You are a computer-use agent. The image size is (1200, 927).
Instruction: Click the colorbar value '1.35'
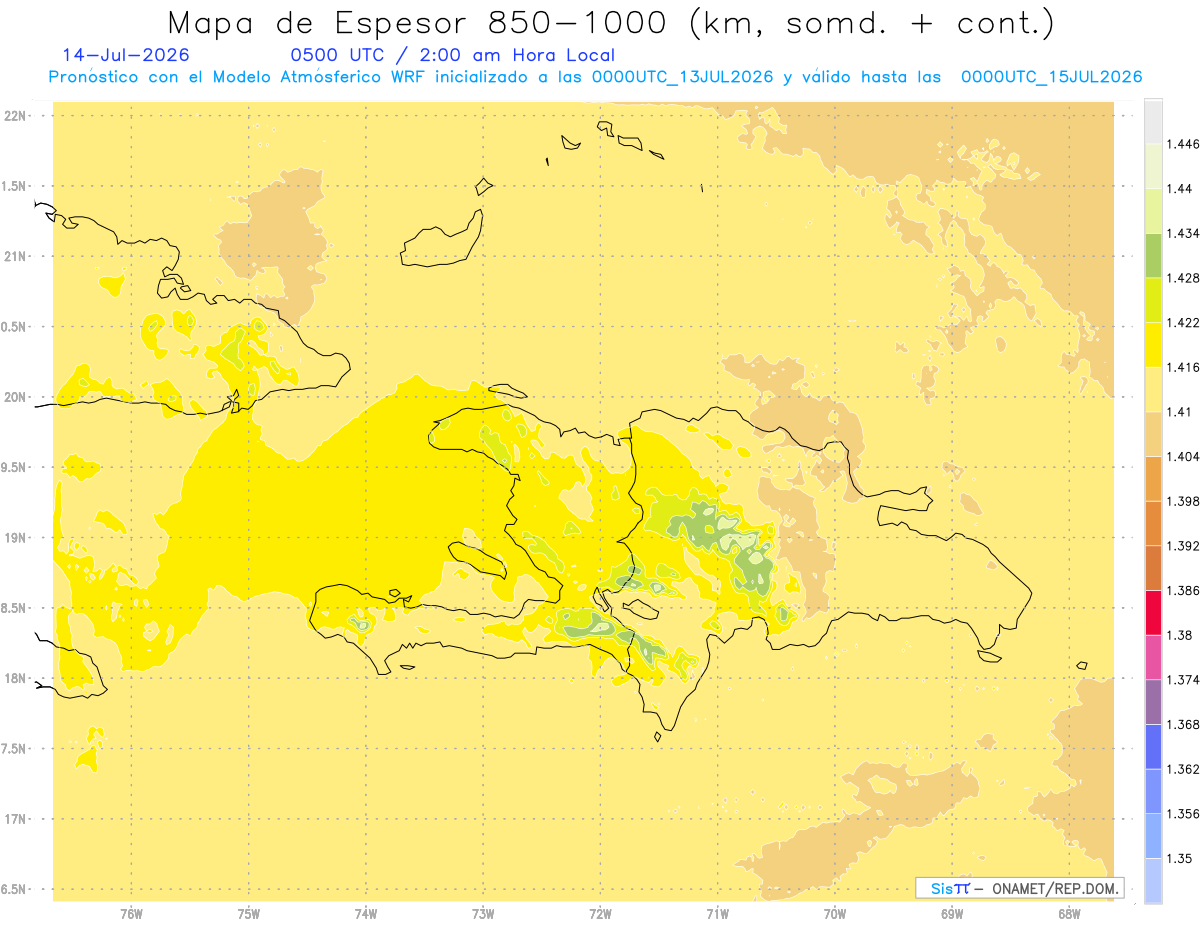tap(1179, 858)
